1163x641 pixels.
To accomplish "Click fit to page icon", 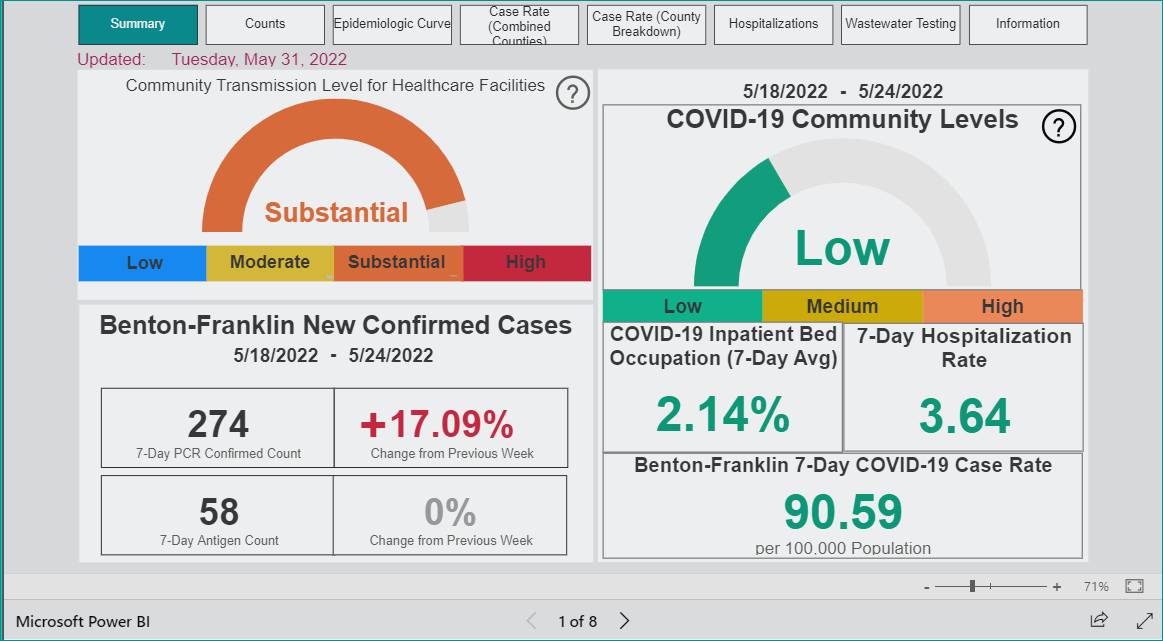I will click(1134, 586).
